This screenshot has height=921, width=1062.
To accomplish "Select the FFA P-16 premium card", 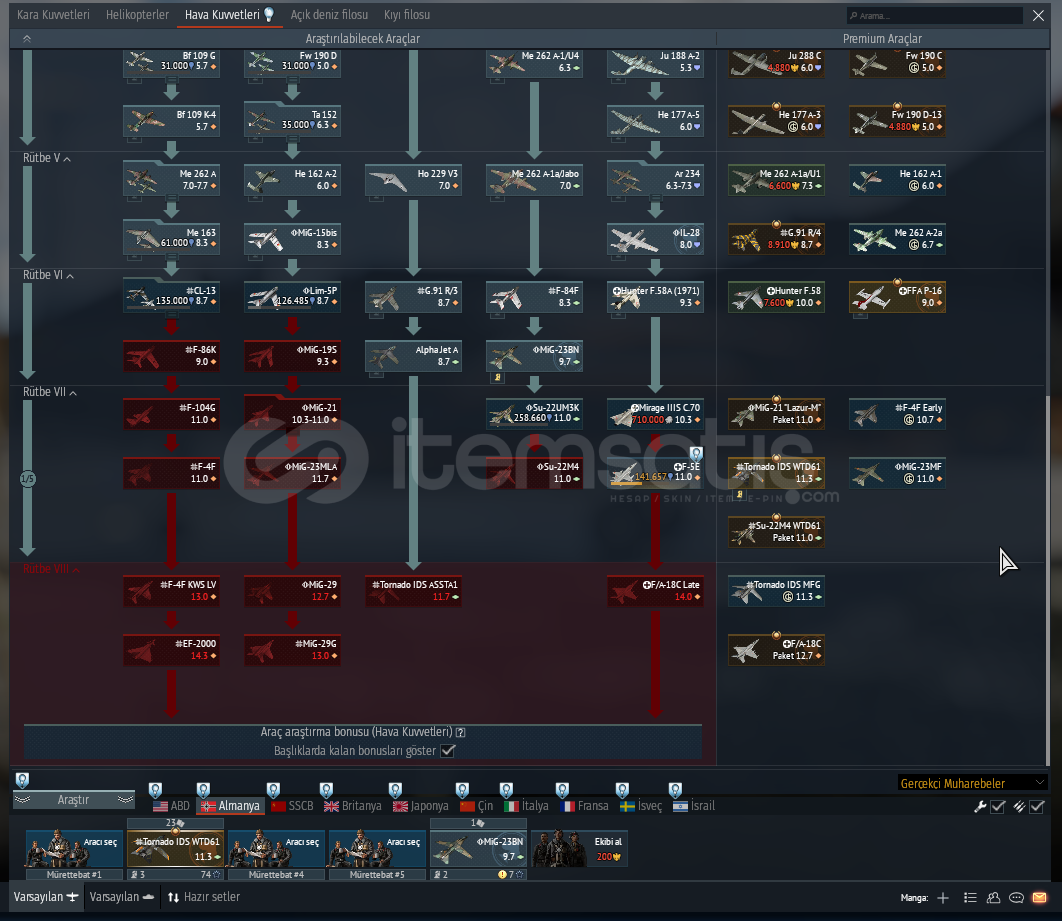I will [897, 297].
